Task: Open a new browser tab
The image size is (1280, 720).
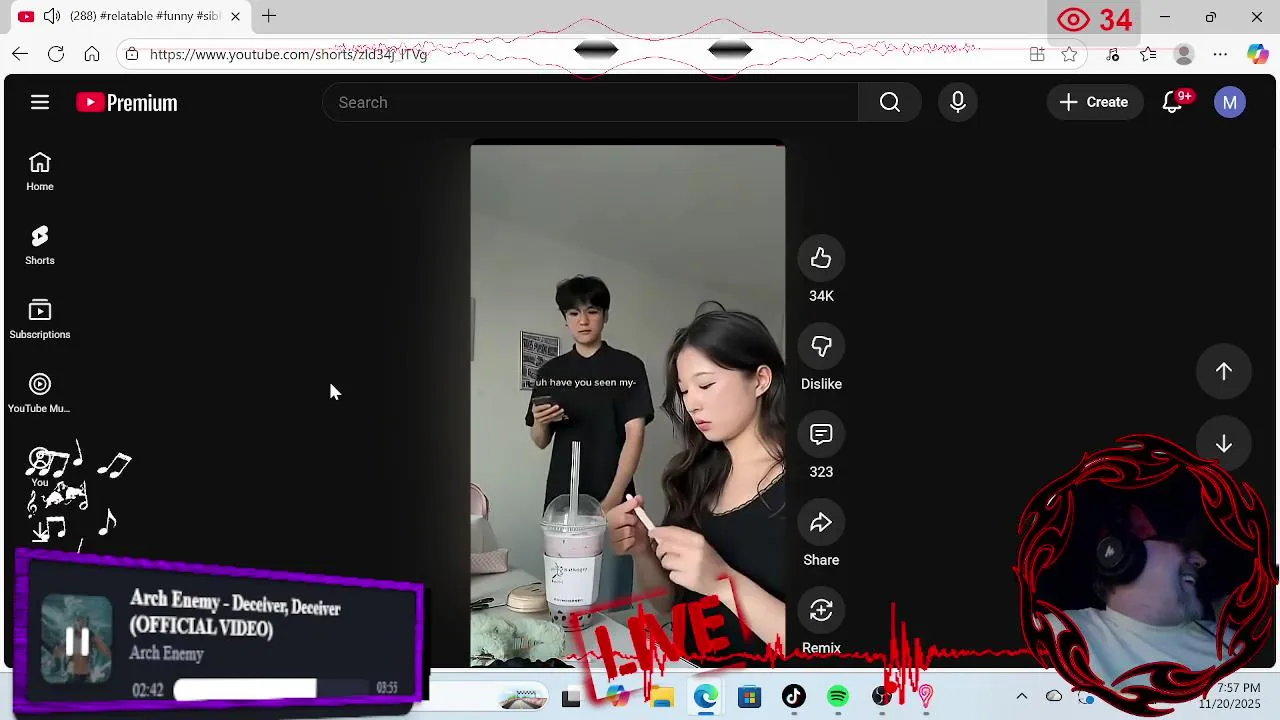Action: (x=269, y=16)
